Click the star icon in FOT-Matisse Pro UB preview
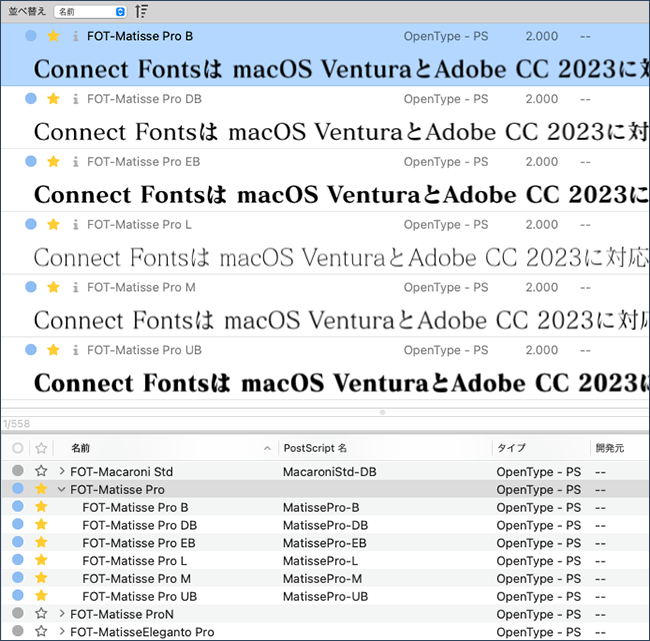 pyautogui.click(x=53, y=350)
